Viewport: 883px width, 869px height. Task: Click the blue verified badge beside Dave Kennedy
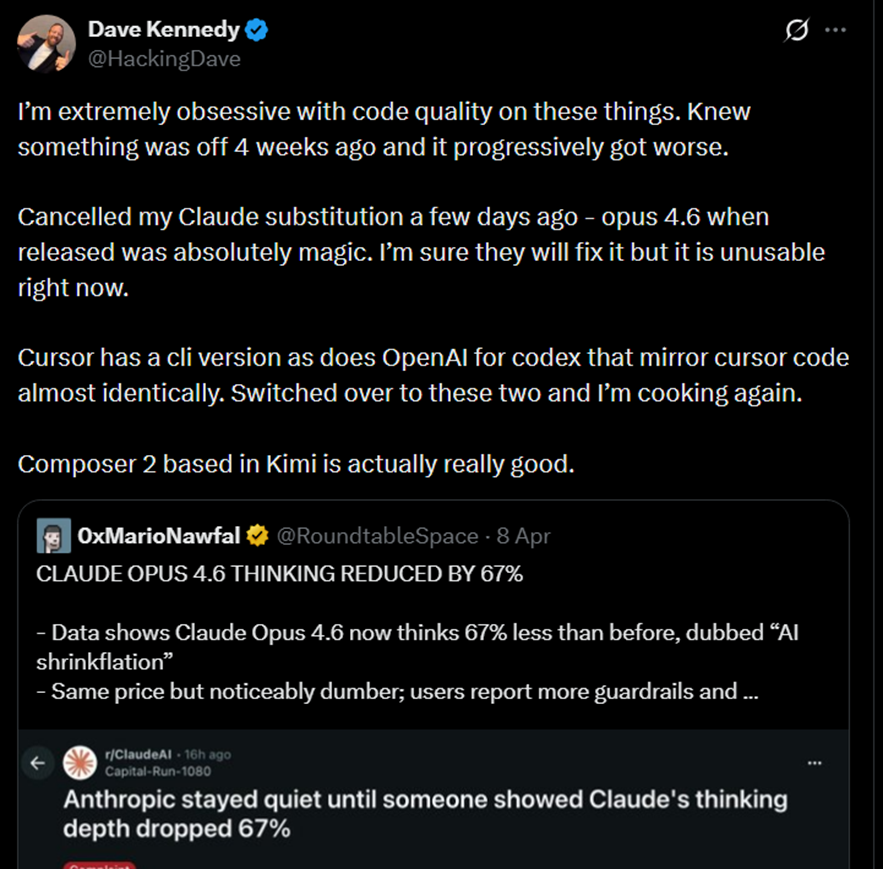pos(257,31)
